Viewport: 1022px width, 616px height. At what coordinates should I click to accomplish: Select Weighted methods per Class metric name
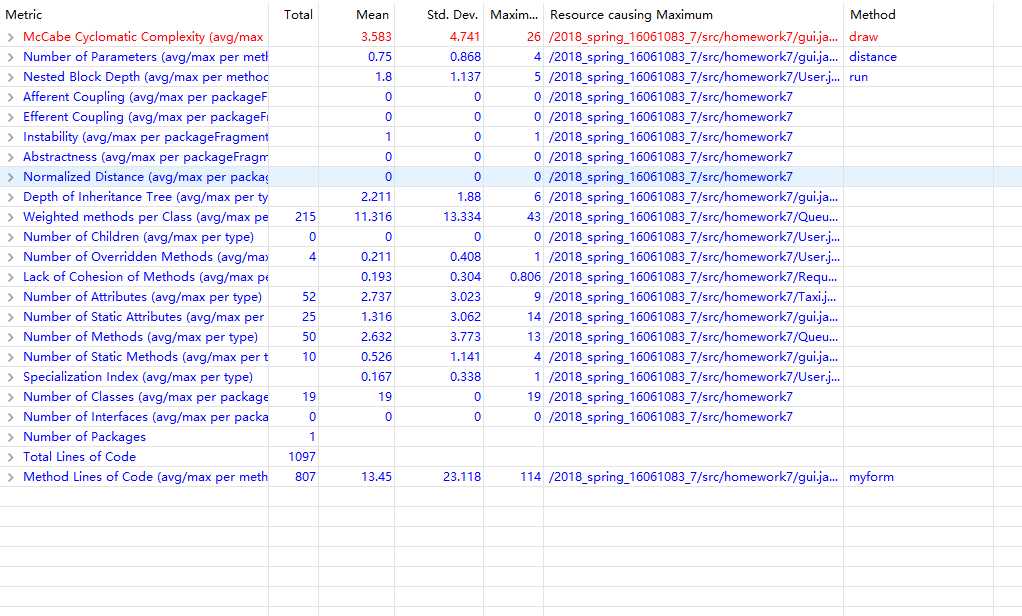(x=145, y=217)
